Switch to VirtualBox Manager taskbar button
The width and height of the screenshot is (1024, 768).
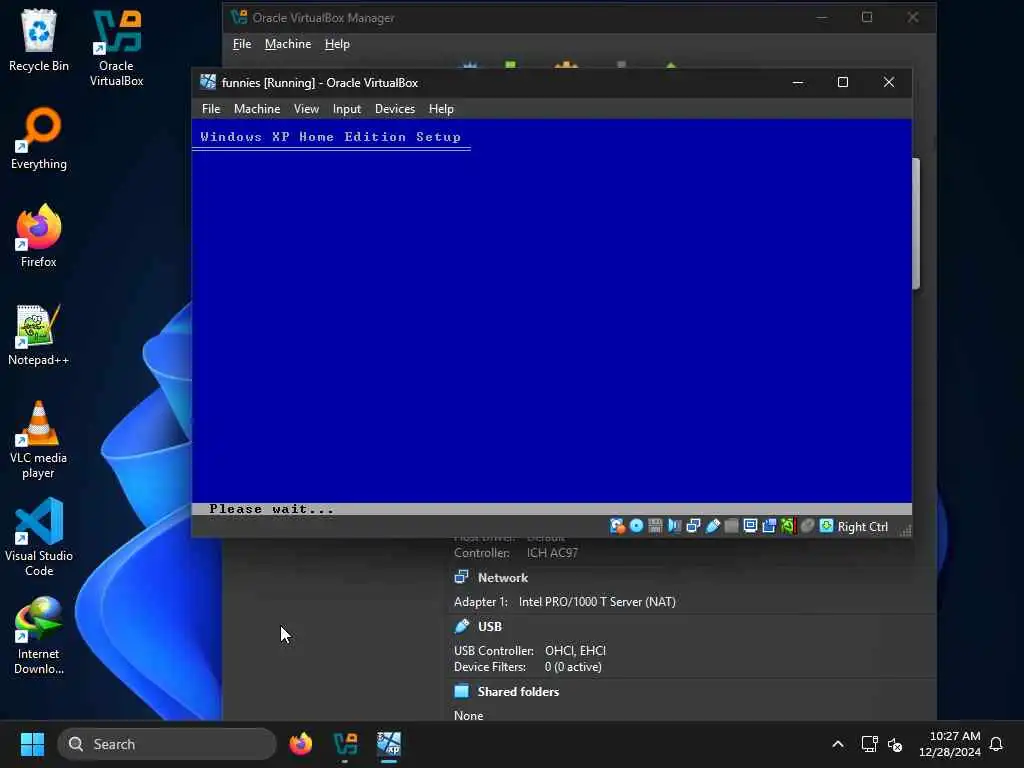coord(345,744)
